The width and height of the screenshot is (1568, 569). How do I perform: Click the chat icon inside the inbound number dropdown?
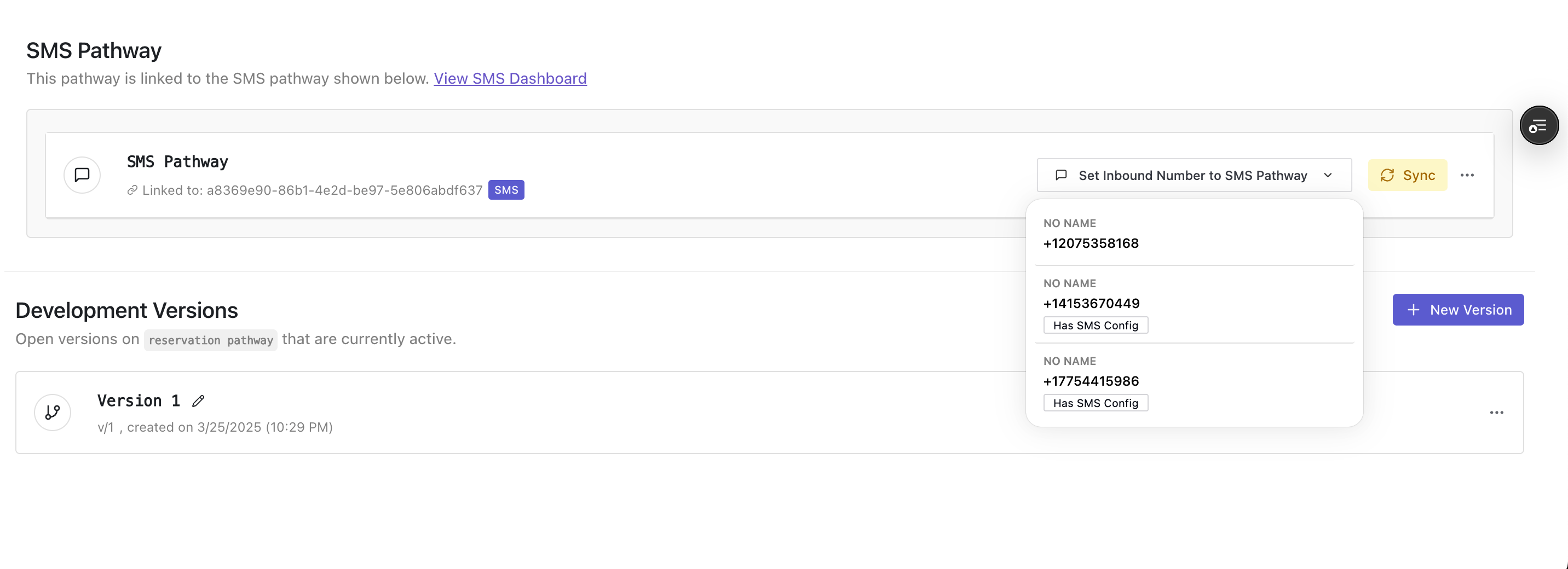[1061, 175]
